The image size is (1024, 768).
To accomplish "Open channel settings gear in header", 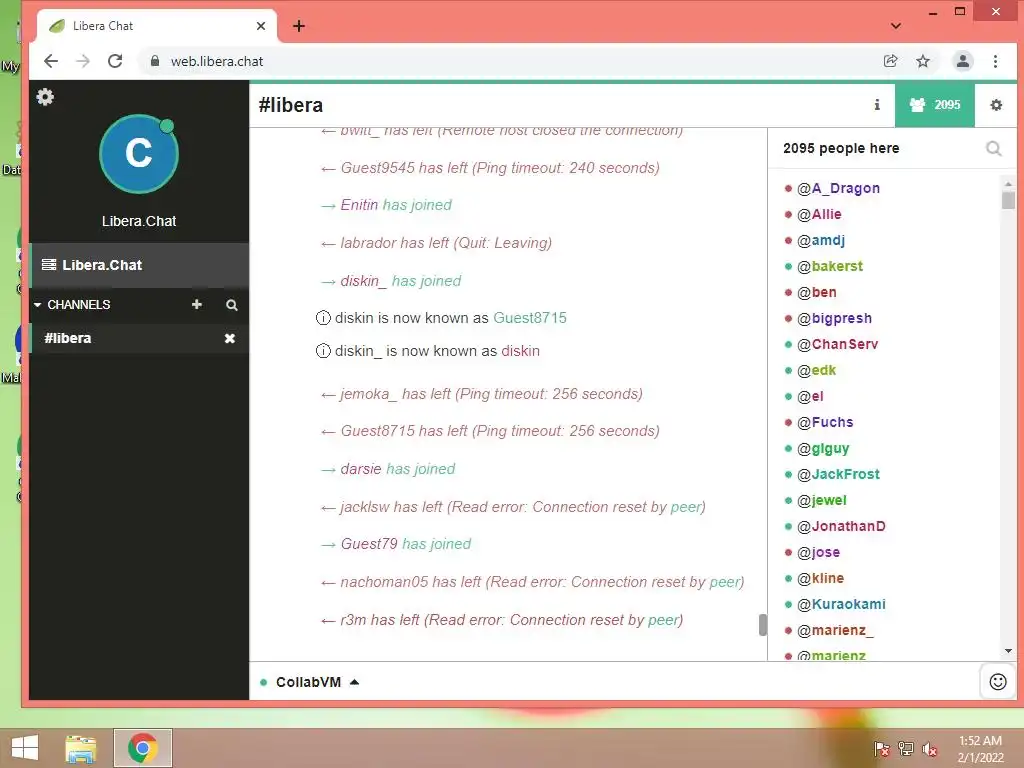I will (x=996, y=104).
